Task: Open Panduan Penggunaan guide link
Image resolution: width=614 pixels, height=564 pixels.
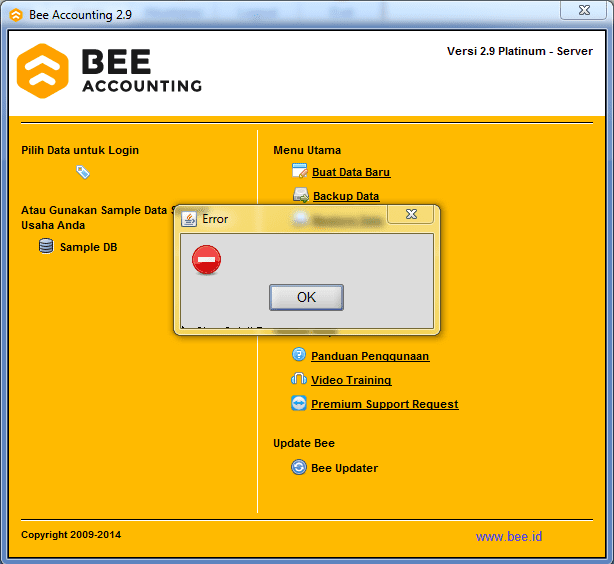Action: pyautogui.click(x=370, y=356)
